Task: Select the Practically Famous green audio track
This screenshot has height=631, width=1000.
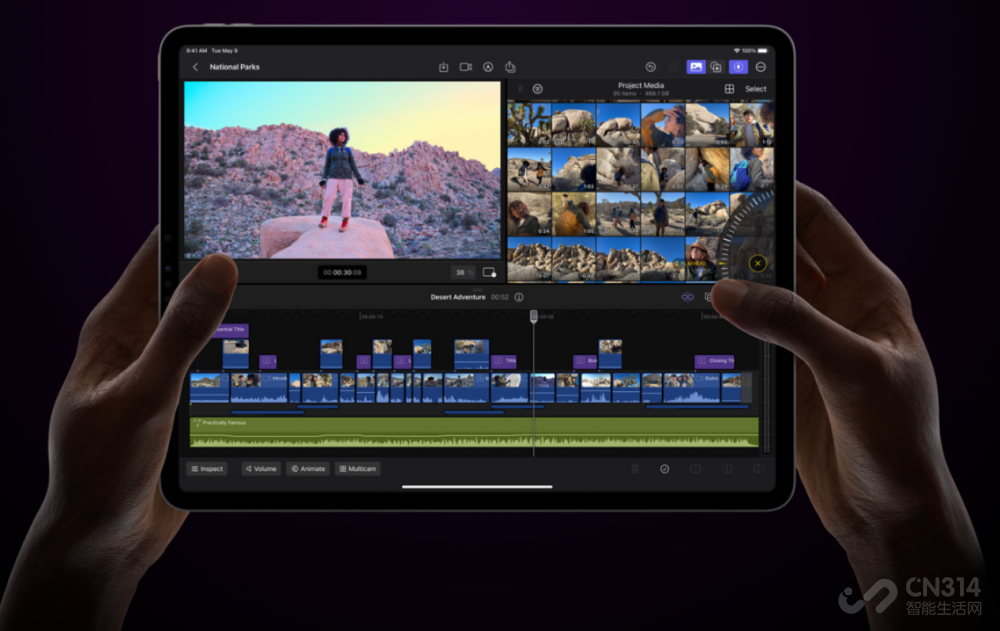Action: click(474, 432)
